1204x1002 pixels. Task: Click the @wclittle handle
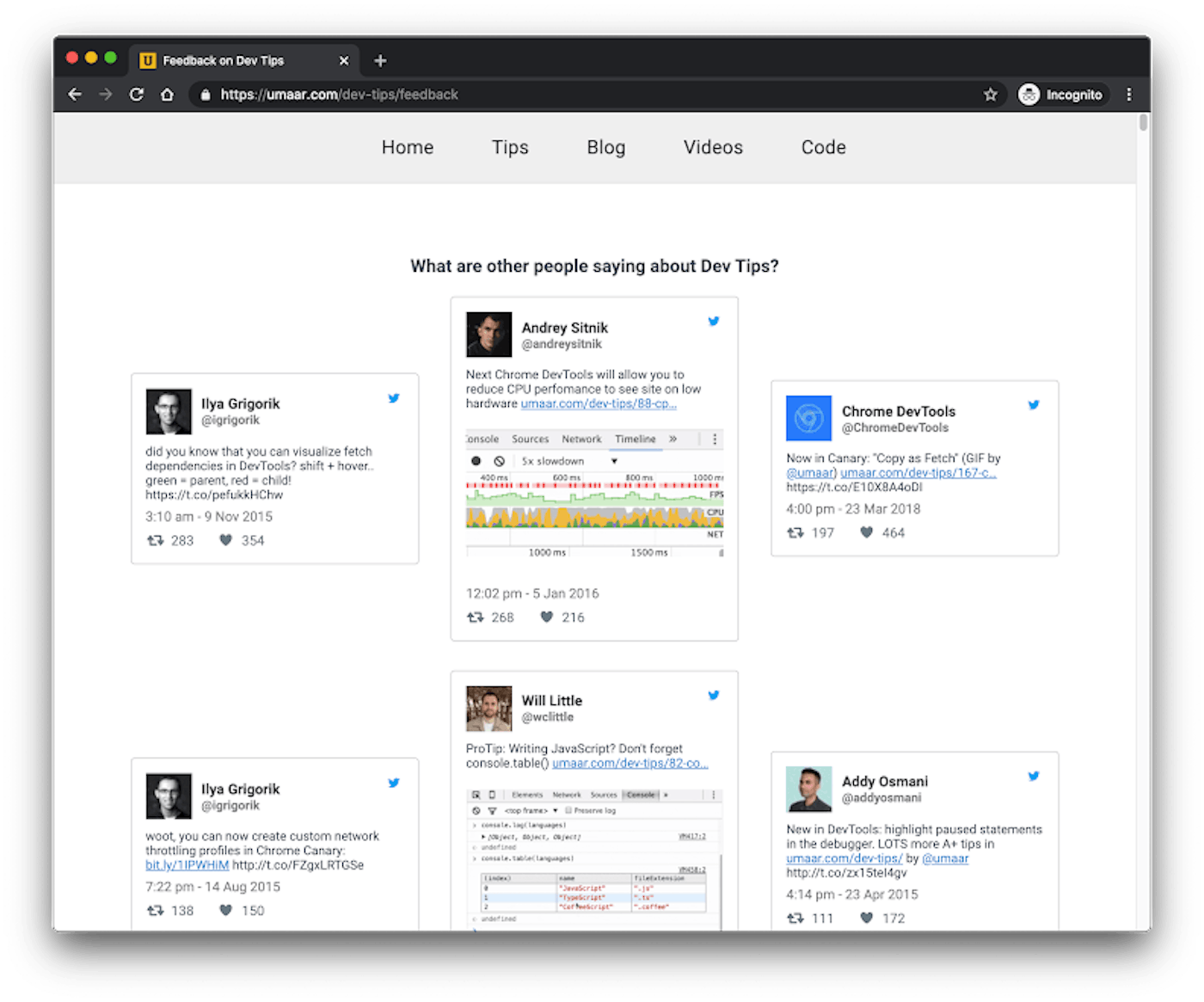[548, 717]
